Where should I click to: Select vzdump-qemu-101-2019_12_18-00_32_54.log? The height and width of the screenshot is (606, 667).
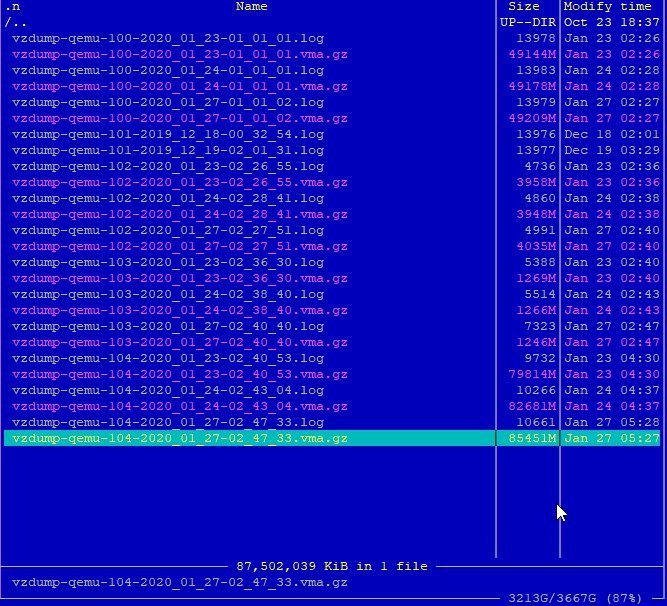pos(168,134)
